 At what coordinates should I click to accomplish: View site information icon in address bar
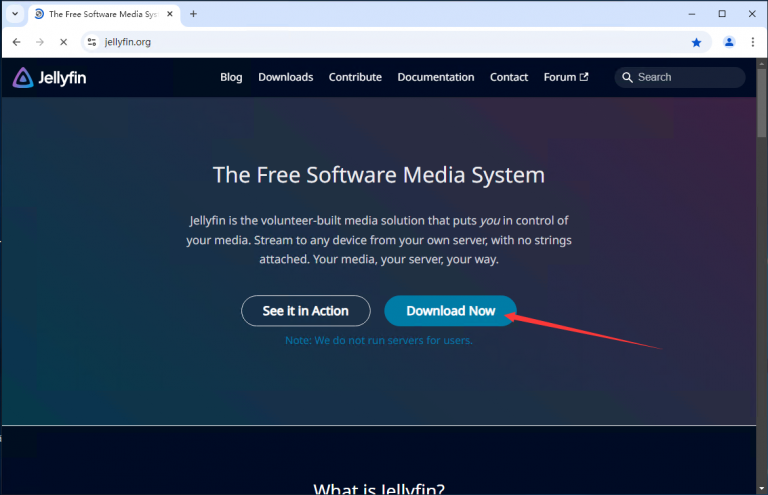91,42
